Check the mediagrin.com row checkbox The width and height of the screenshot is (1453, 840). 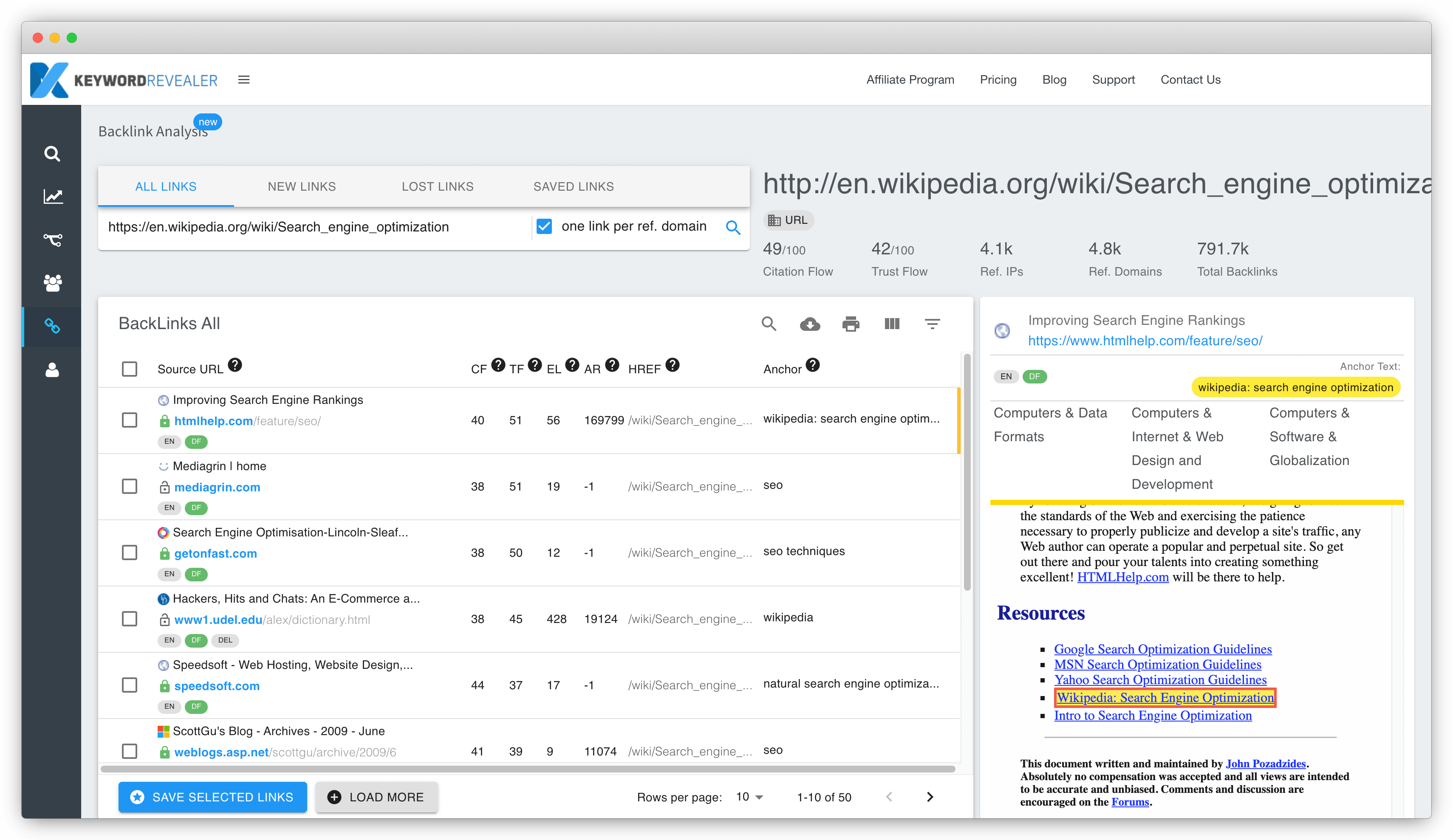129,486
